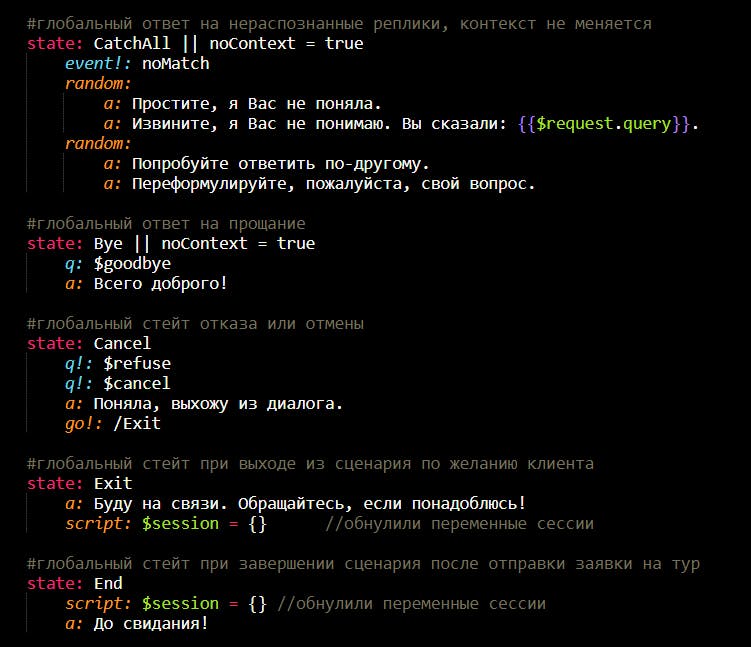Click 'Простите, я Вас не поняла.' line
The image size is (751, 647).
(x=256, y=104)
